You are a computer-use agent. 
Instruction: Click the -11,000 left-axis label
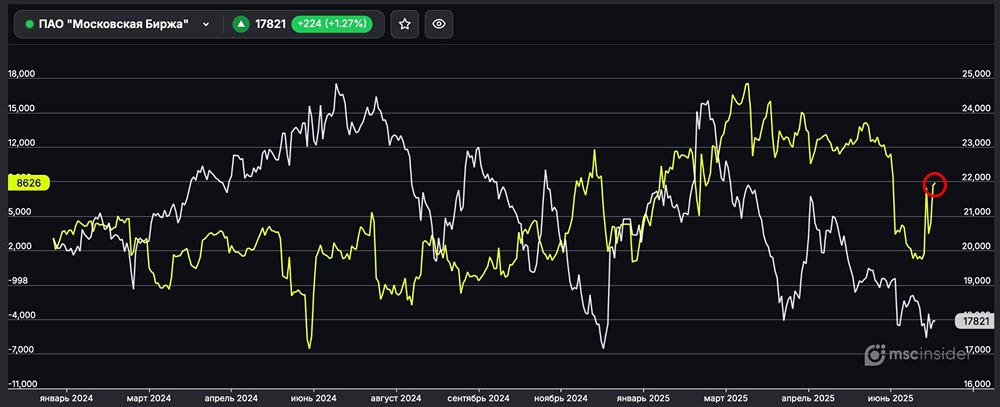point(23,385)
